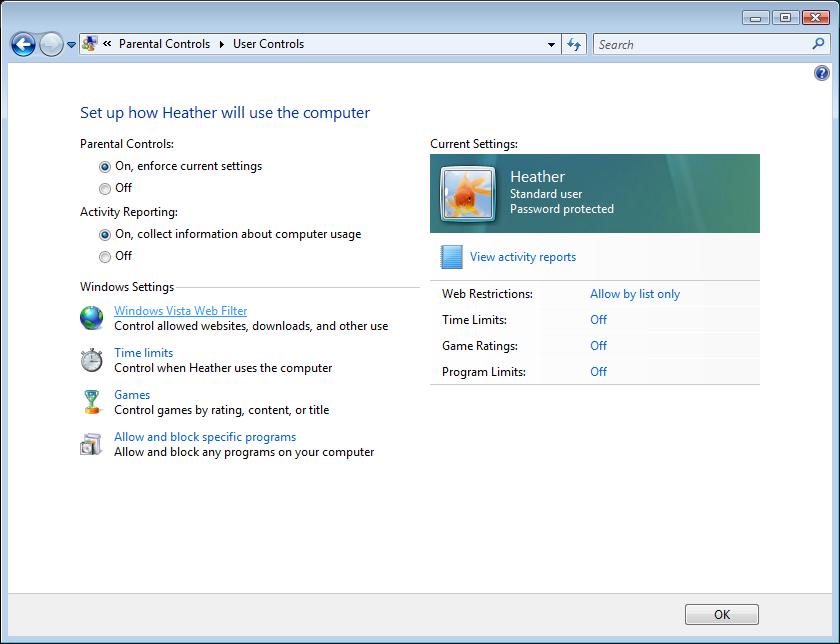840x644 pixels.
Task: Click the Current Settings: label
Action: pyautogui.click(x=474, y=144)
